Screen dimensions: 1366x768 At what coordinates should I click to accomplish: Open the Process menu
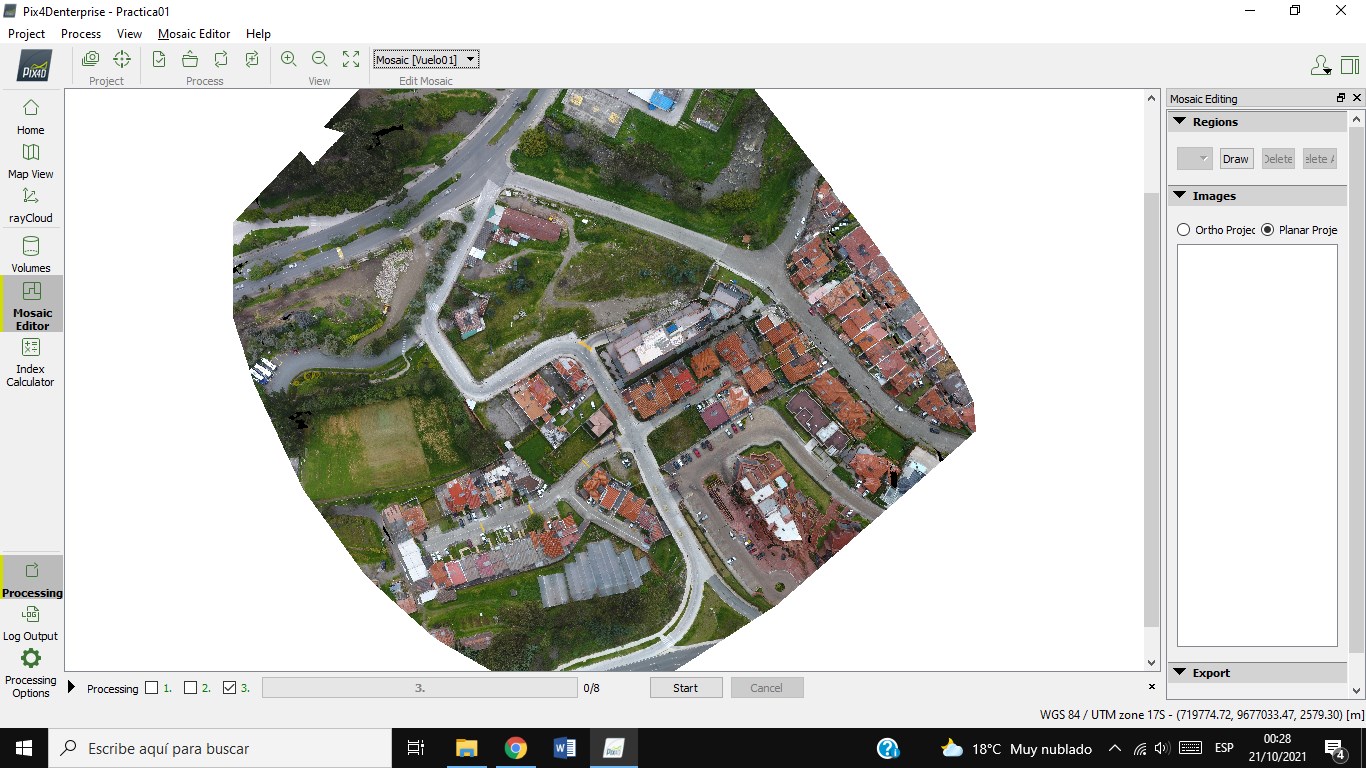click(81, 34)
